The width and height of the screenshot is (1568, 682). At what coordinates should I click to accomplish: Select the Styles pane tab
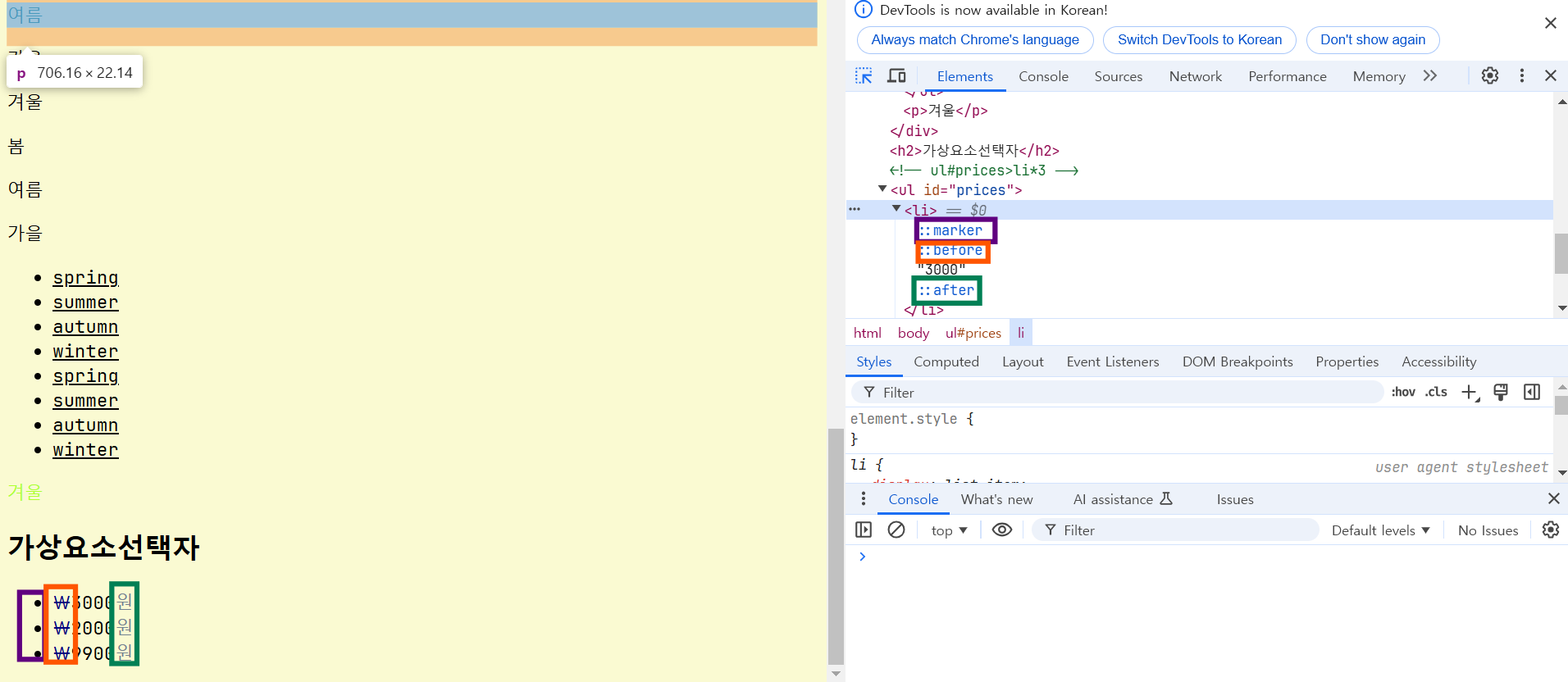pos(873,361)
